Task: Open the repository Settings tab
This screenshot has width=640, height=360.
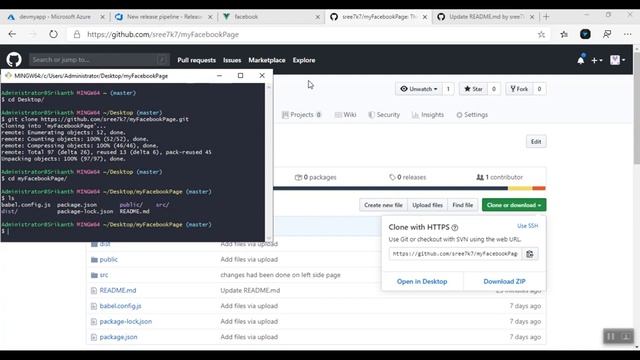Action: click(472, 115)
